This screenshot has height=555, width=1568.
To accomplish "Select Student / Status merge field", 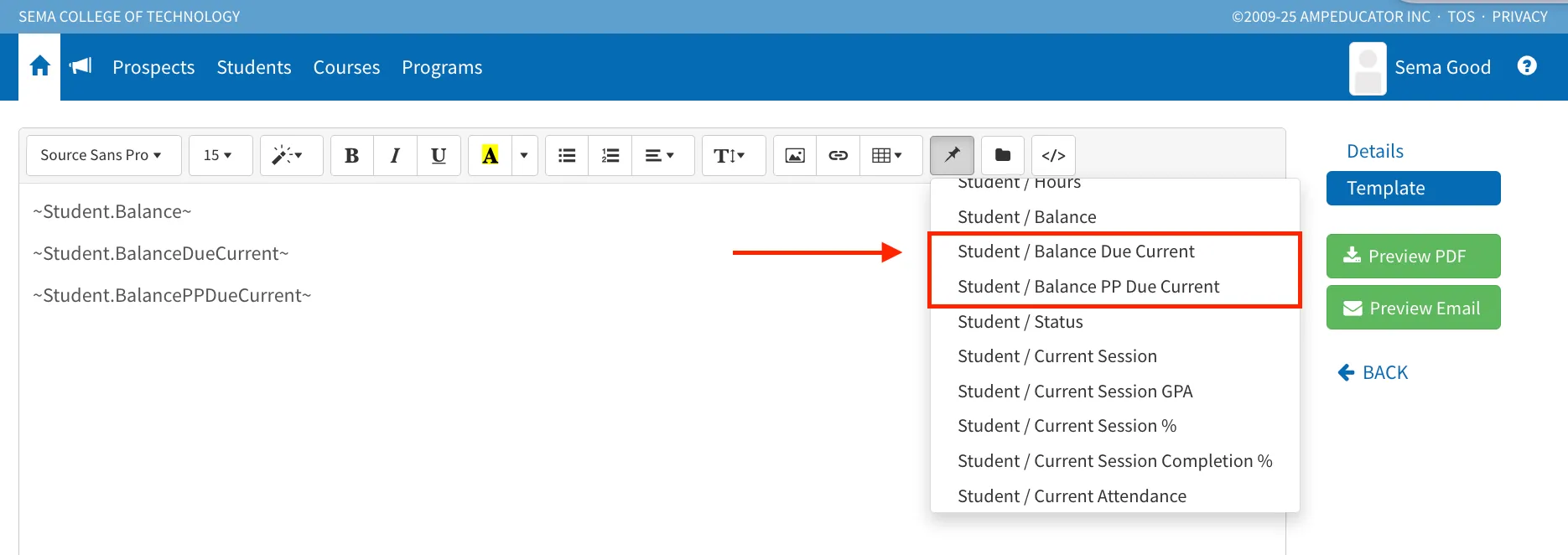I will (x=1115, y=322).
